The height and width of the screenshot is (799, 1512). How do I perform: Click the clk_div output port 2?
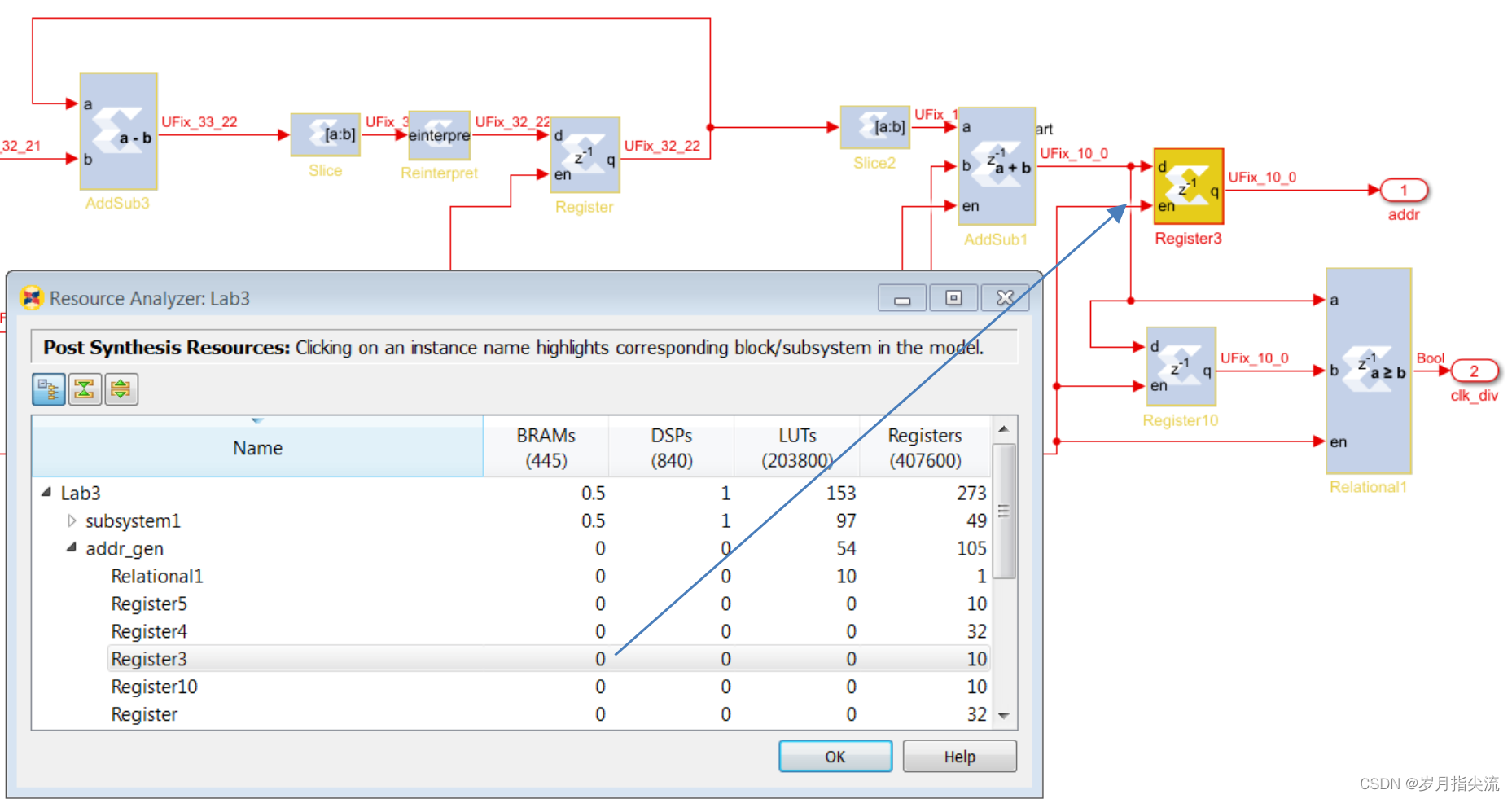[1474, 371]
